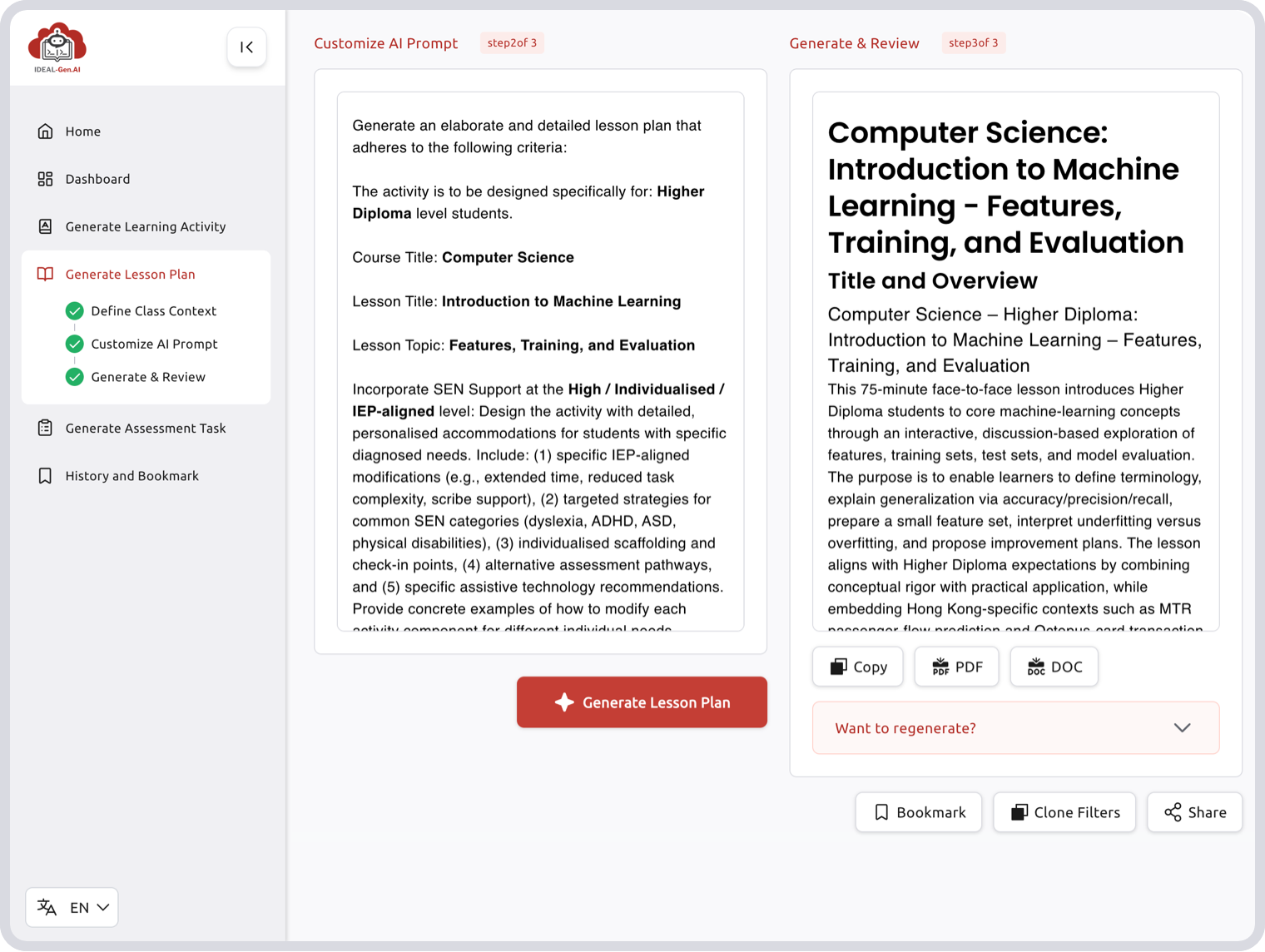Click the Generate Lesson Plan book icon
This screenshot has width=1265, height=952.
point(45,274)
